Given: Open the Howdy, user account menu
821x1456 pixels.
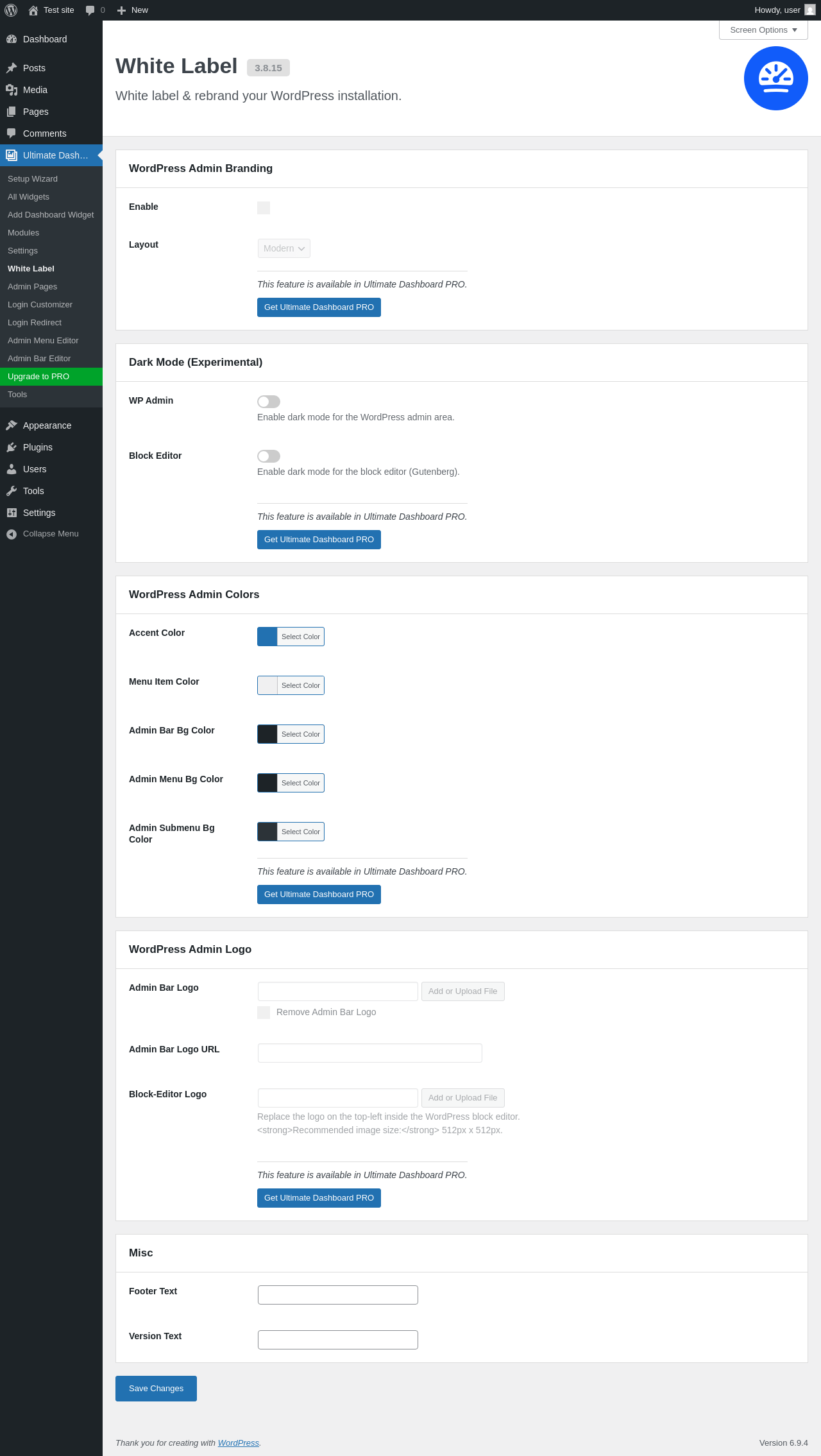Looking at the screenshot, I should click(784, 10).
